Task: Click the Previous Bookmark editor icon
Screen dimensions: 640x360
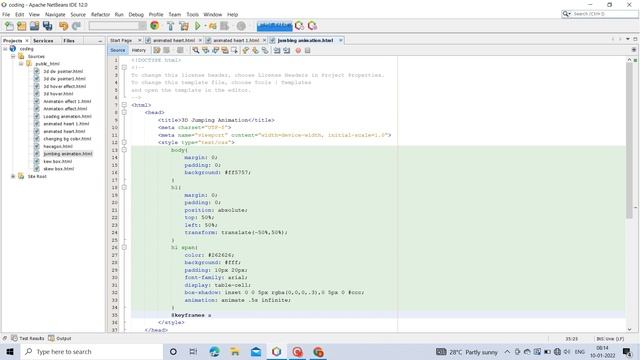Action: point(245,50)
